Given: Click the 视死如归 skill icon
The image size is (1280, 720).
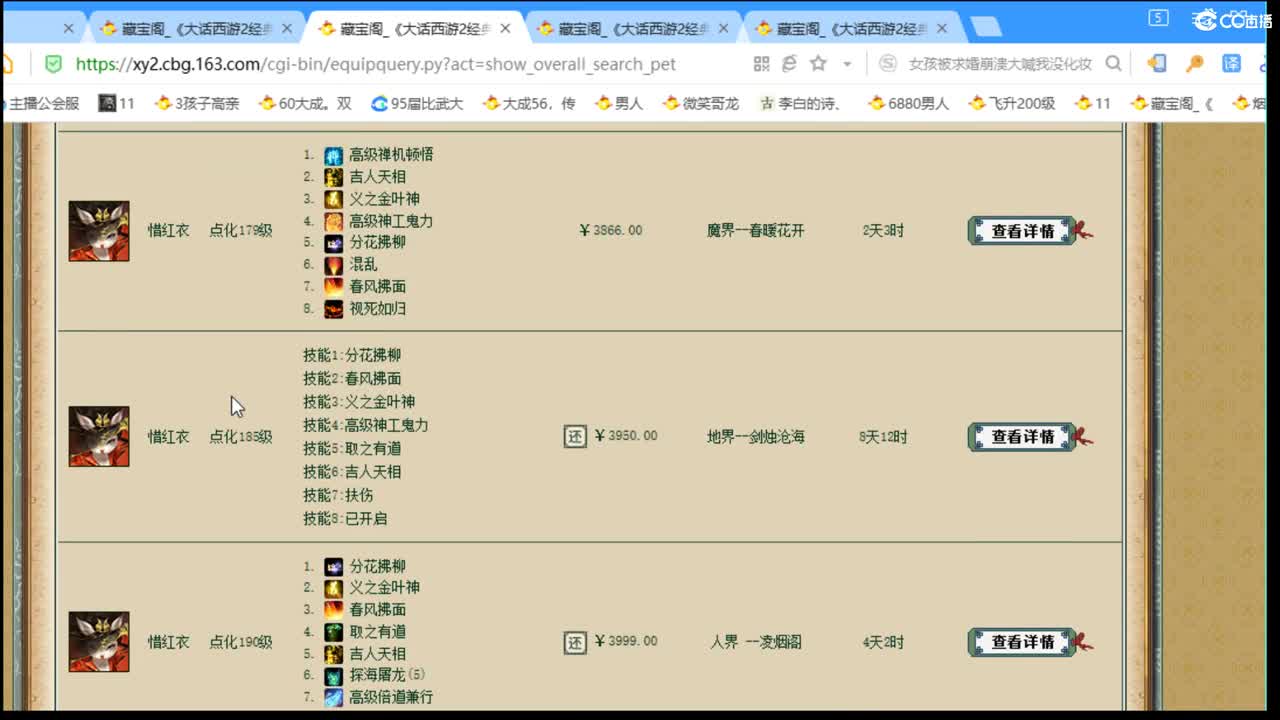Looking at the screenshot, I should (x=334, y=309).
